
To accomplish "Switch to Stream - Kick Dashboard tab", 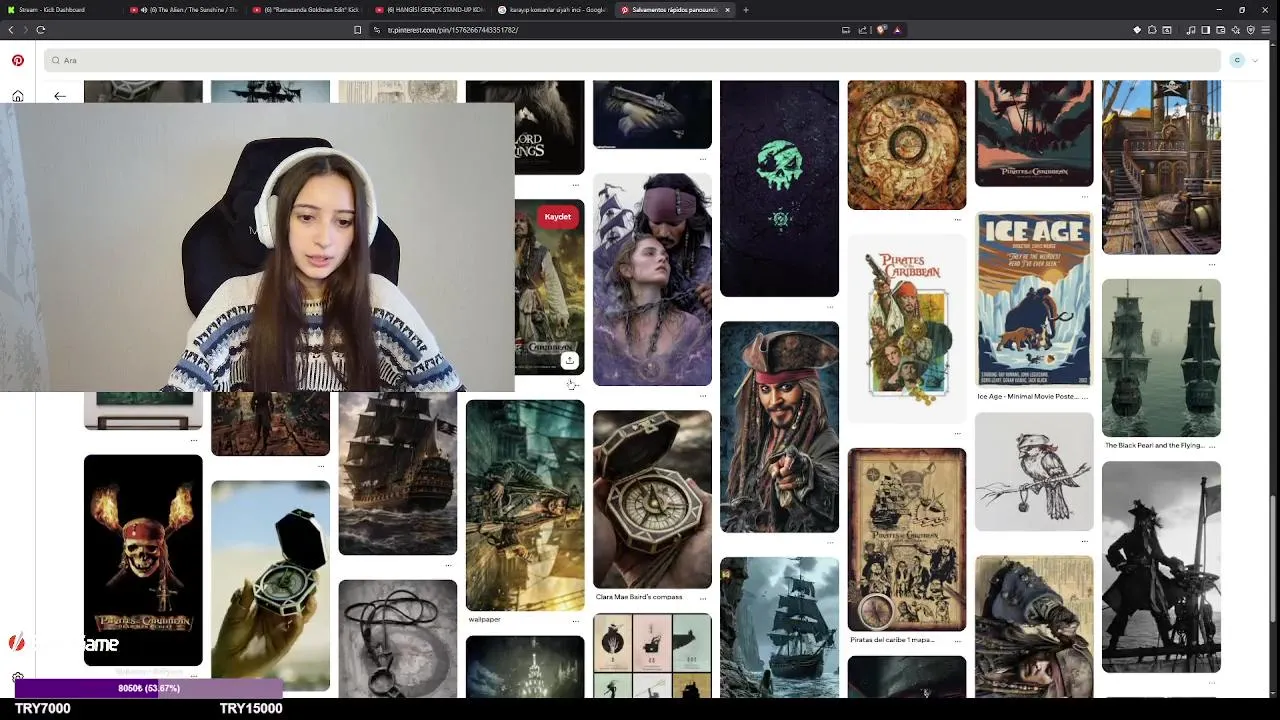I will [x=60, y=10].
